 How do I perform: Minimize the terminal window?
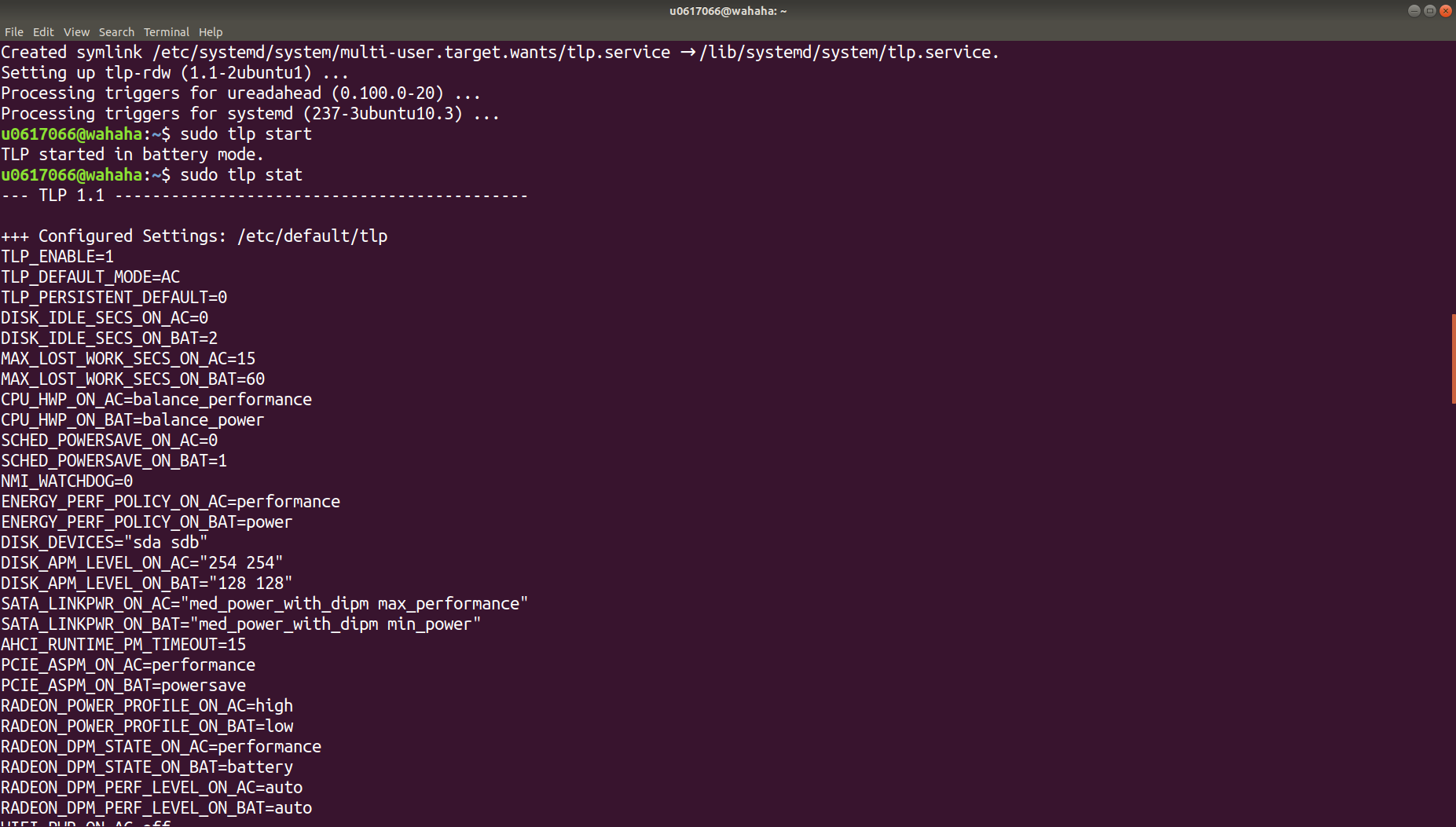point(1414,11)
